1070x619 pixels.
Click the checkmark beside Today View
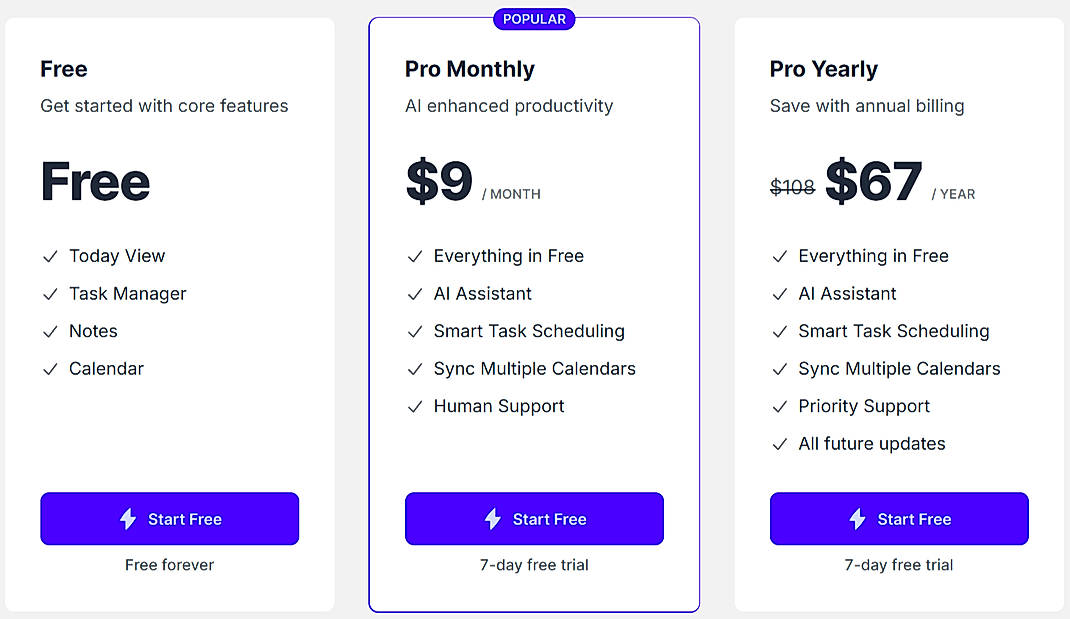[50, 256]
